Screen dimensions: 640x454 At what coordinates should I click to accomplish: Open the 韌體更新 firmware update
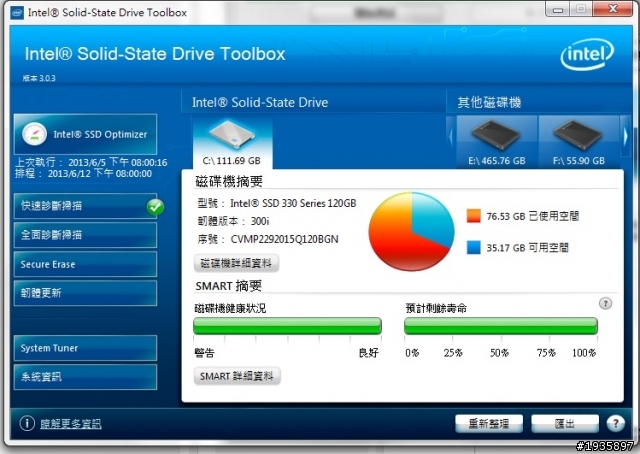point(85,293)
